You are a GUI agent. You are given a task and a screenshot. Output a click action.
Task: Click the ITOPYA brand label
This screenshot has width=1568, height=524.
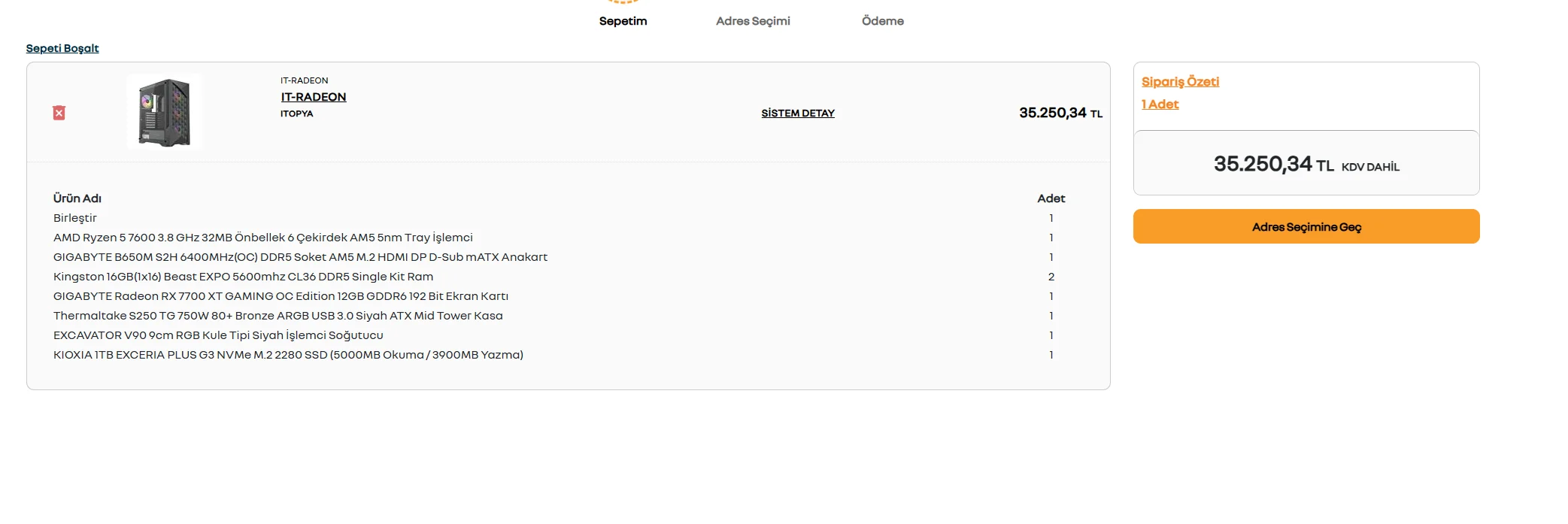[x=296, y=114]
